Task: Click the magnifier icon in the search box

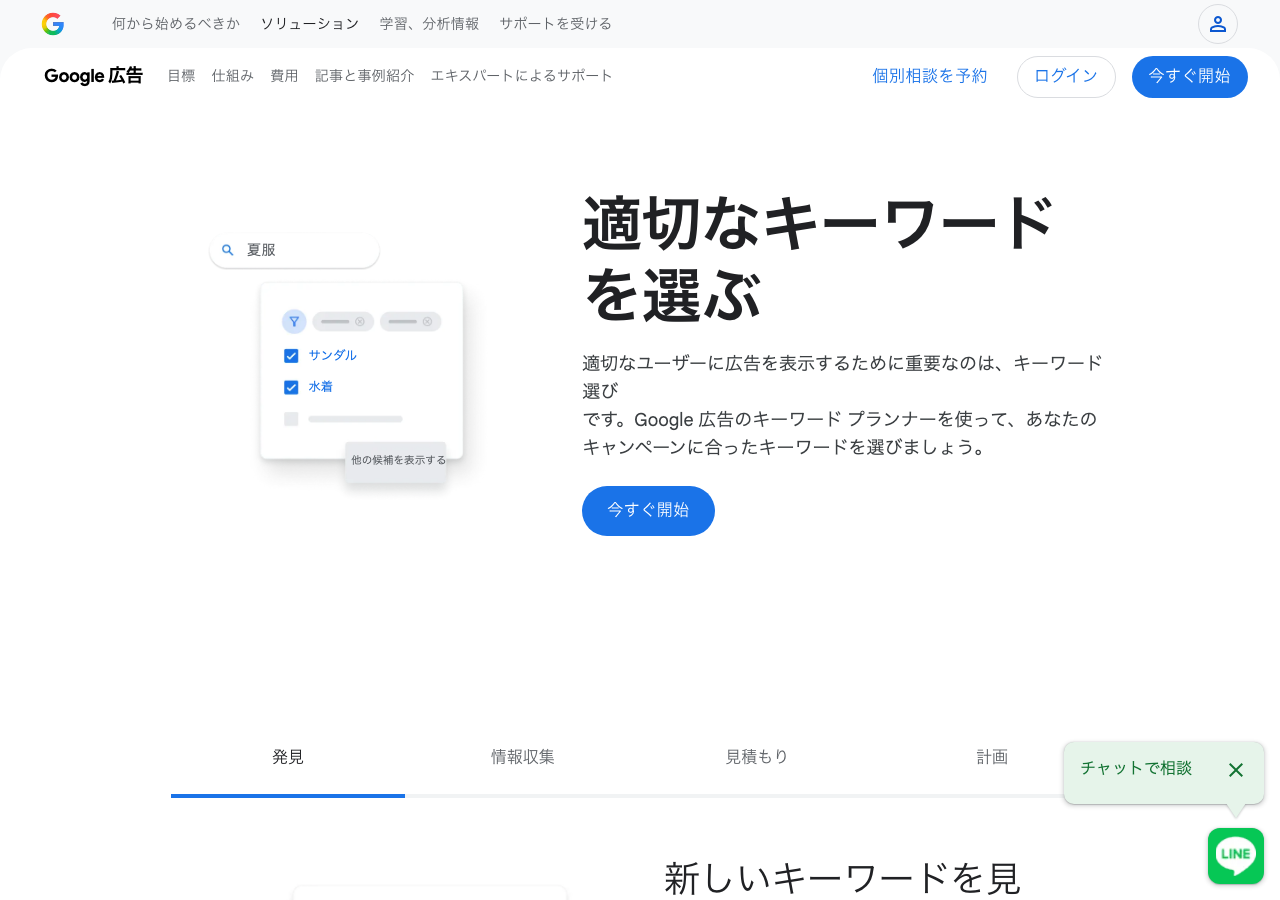Action: (227, 250)
